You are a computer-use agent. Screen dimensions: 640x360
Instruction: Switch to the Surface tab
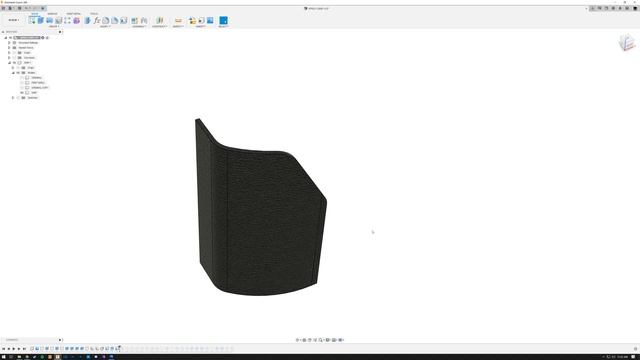click(52, 13)
